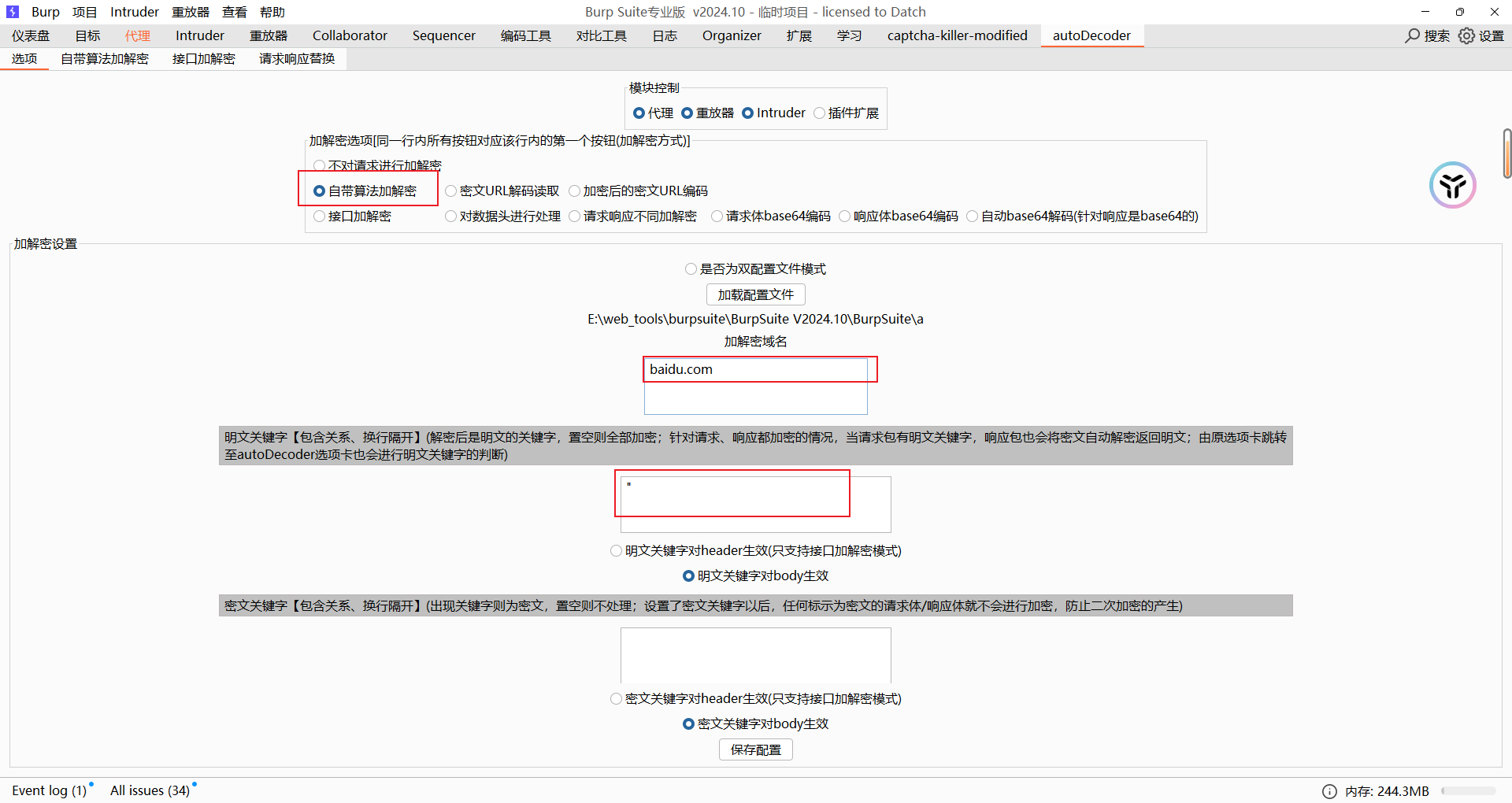Click the 保存配置 button
This screenshot has width=1512, height=803.
756,749
